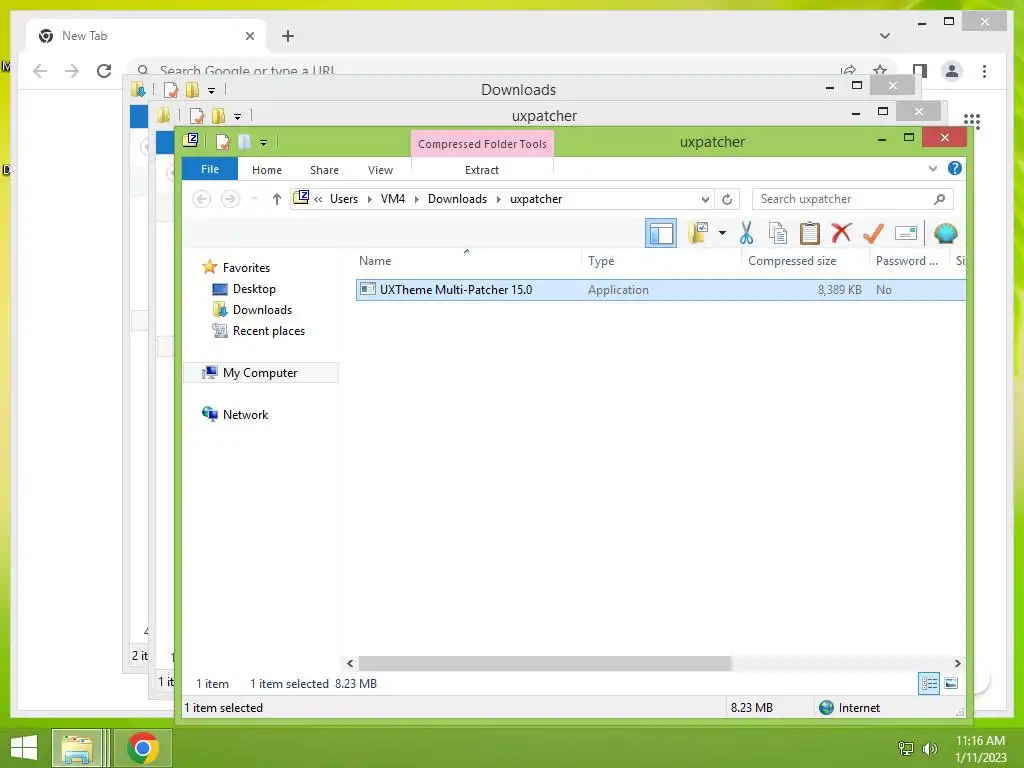Open the File ribbon tab
The width and height of the screenshot is (1024, 768).
pos(210,169)
